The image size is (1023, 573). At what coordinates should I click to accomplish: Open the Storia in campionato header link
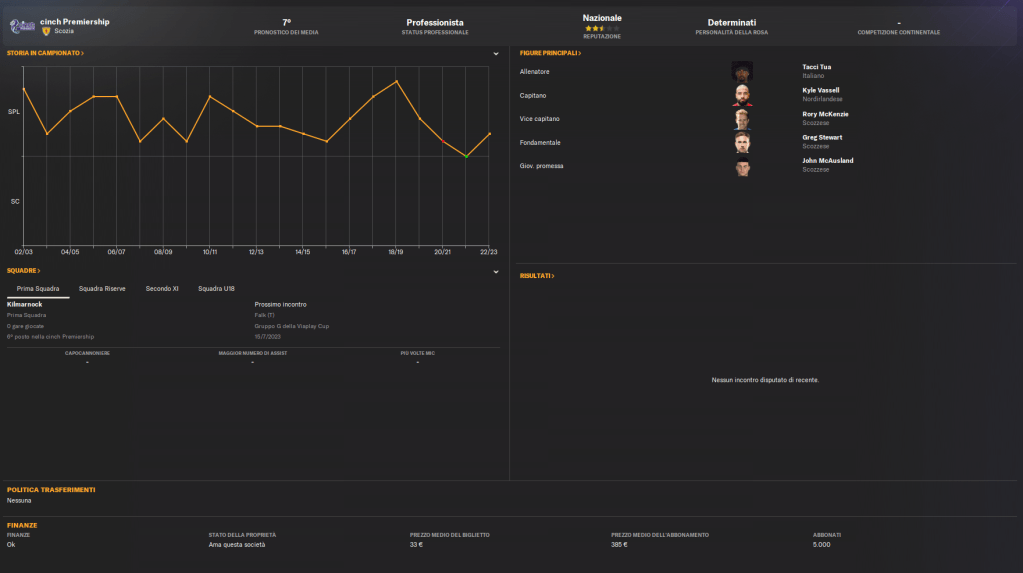pos(45,53)
